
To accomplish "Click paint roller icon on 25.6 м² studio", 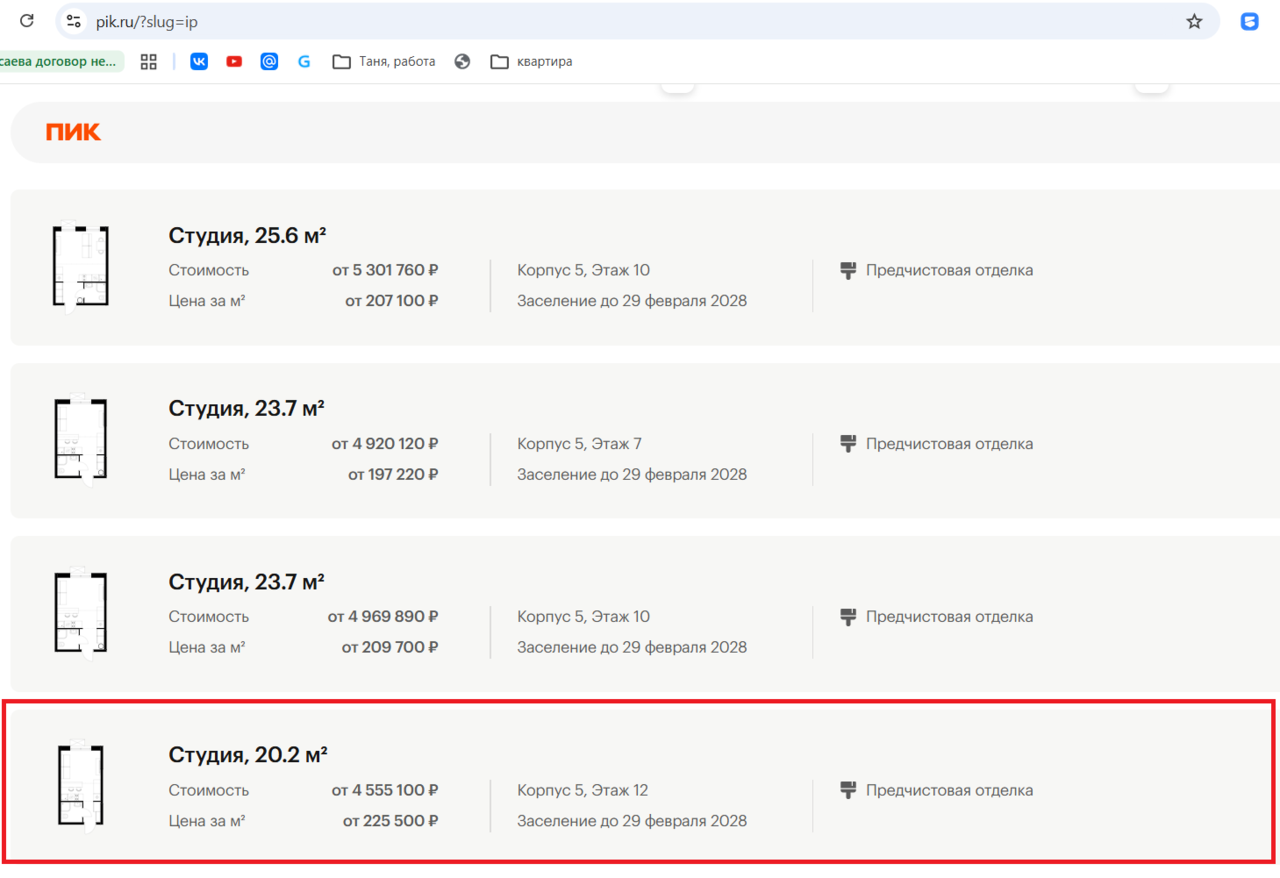I will pos(848,270).
